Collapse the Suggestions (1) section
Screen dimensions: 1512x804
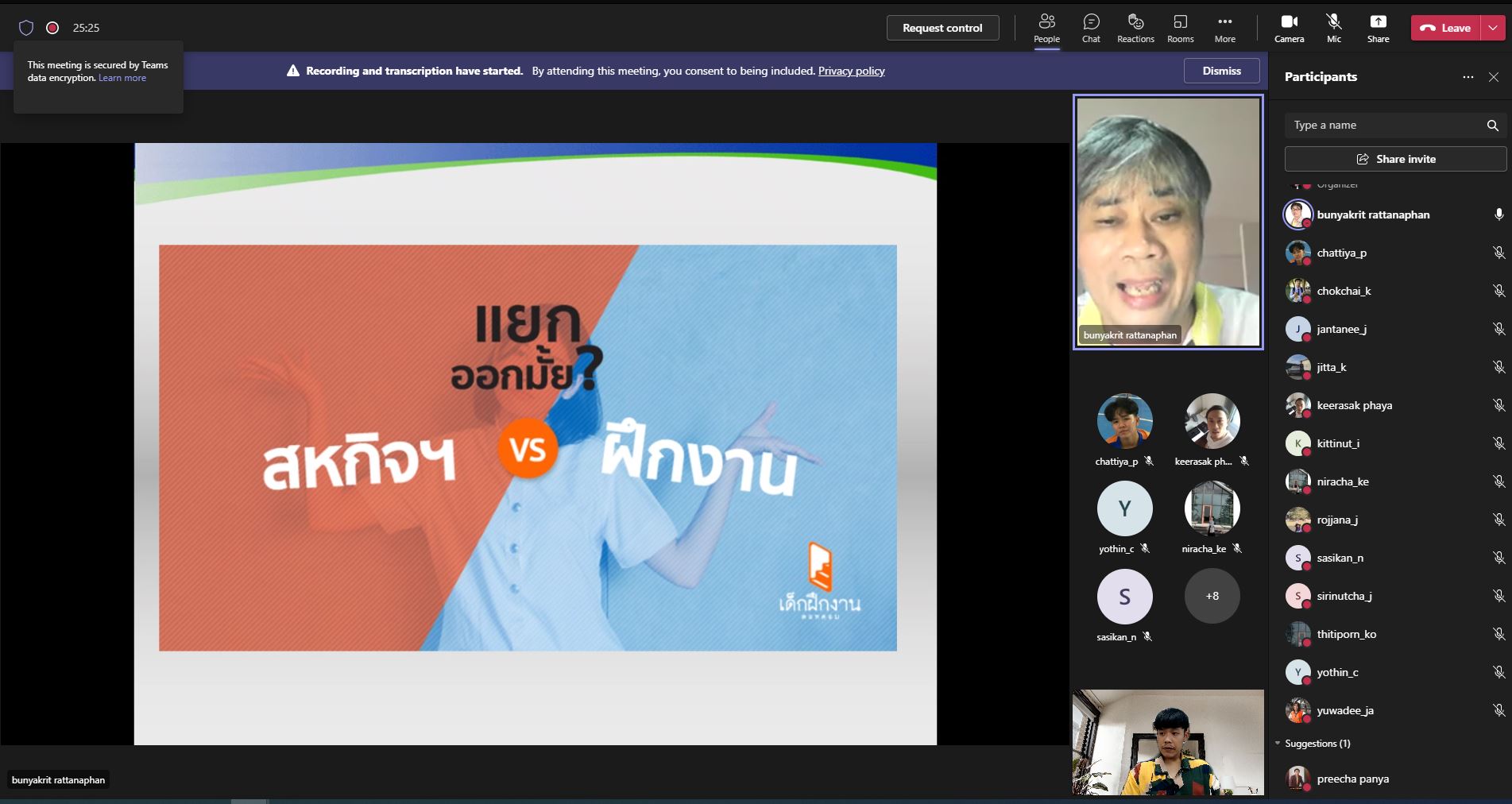(x=1278, y=744)
